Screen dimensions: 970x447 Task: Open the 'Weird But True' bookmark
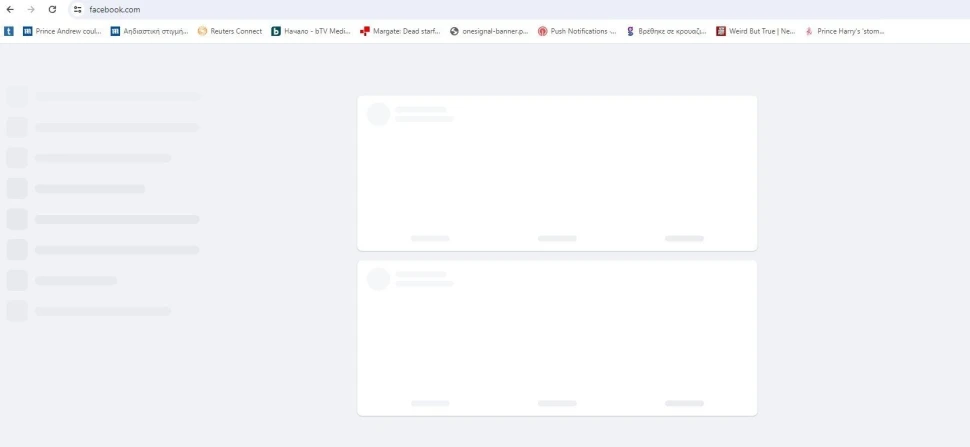point(755,31)
